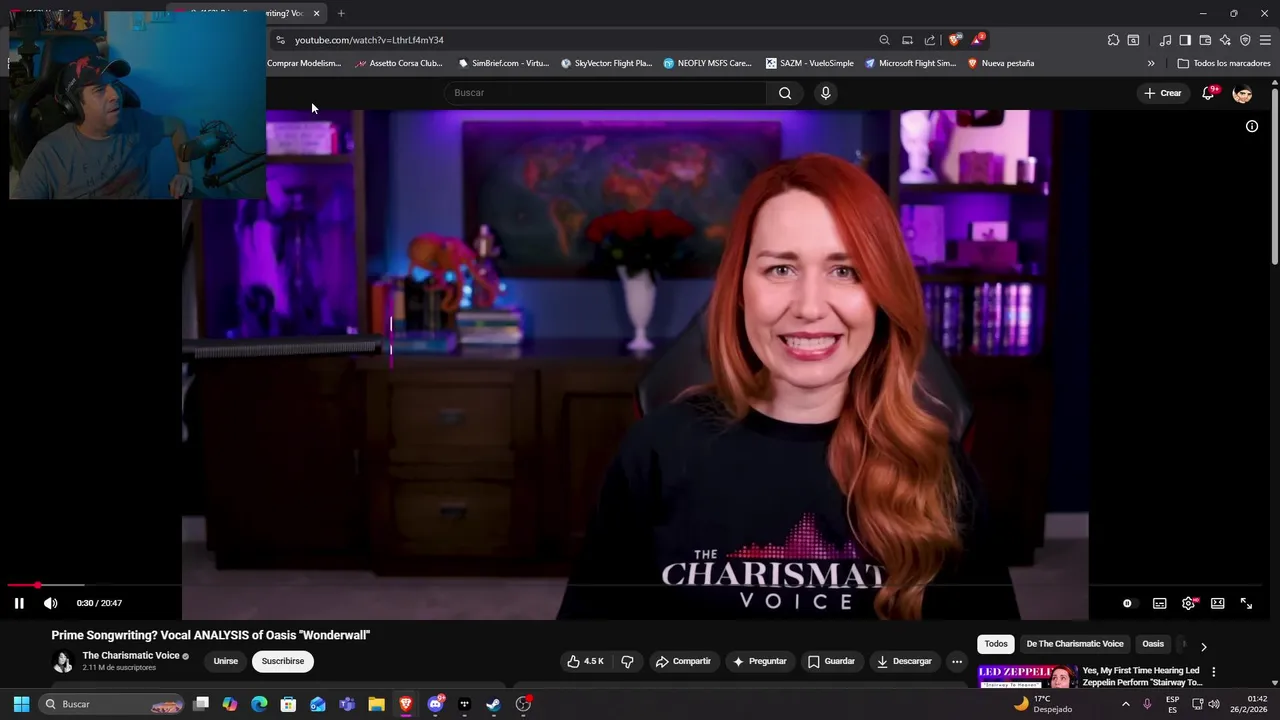This screenshot has width=1280, height=720.
Task: Select the Todos filter chip
Action: tap(996, 644)
